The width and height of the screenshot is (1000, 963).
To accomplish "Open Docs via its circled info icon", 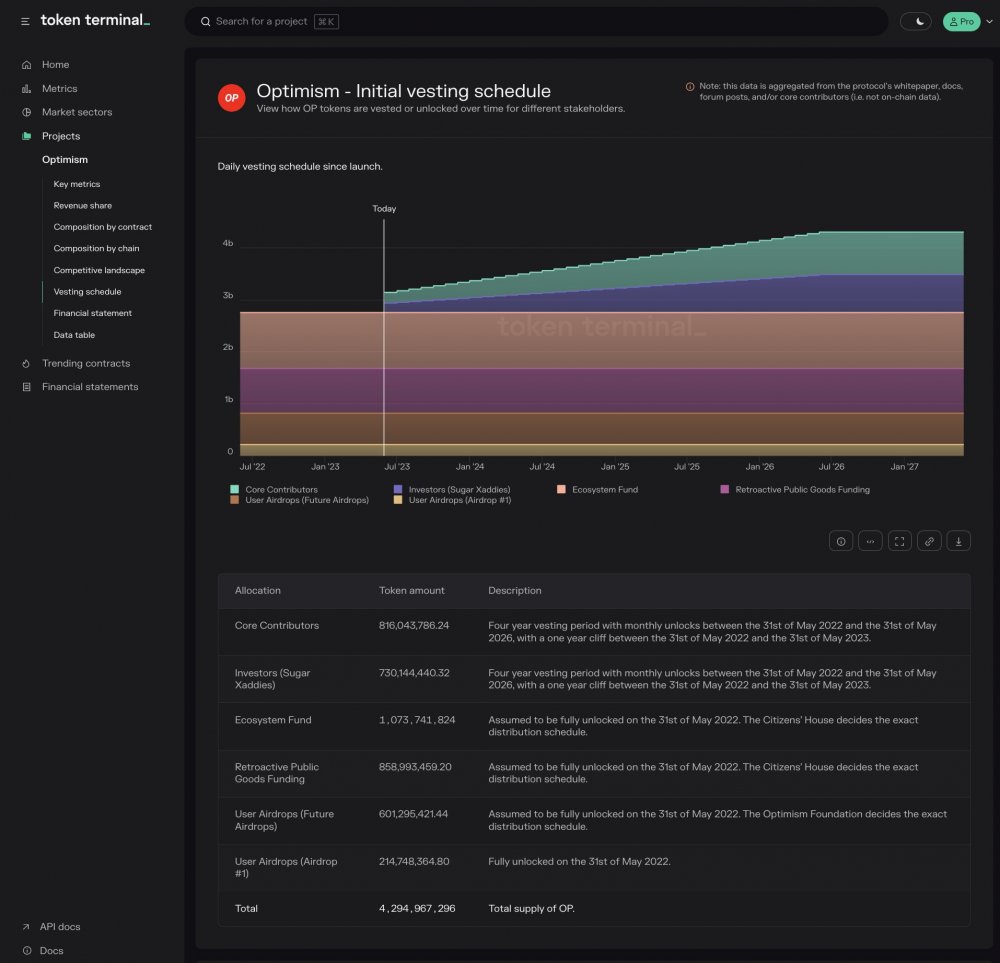I will [x=26, y=951].
